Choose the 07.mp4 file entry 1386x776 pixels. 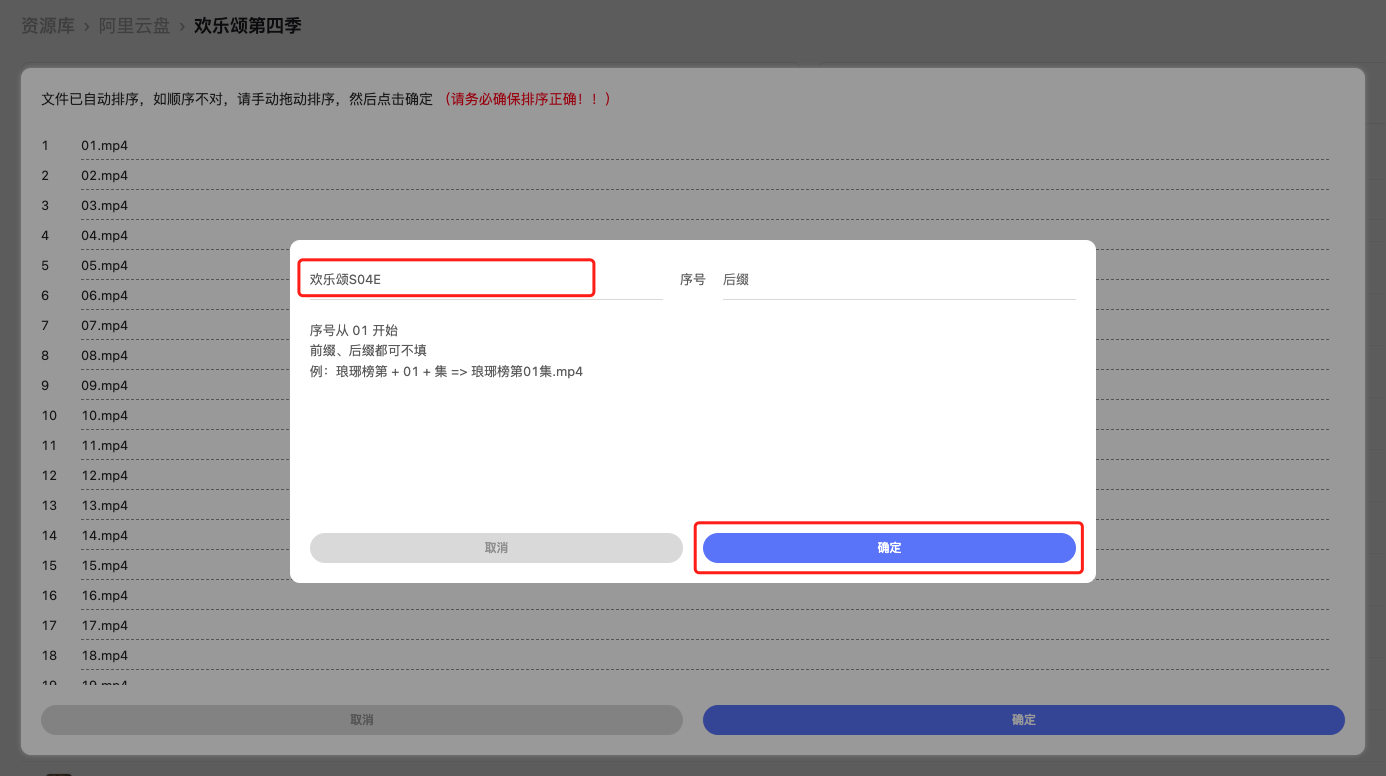(x=105, y=326)
